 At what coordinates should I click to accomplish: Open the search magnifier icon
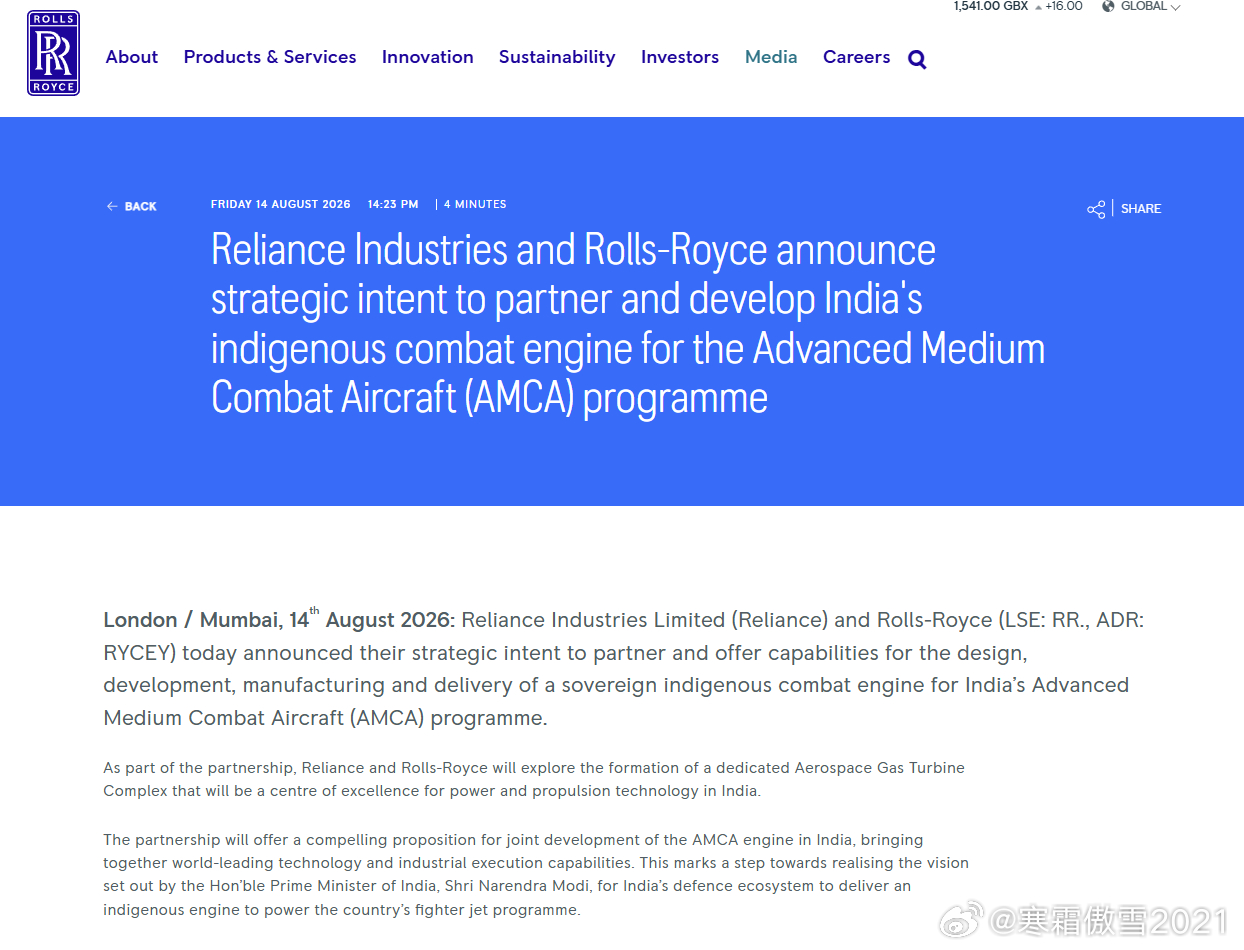(917, 59)
